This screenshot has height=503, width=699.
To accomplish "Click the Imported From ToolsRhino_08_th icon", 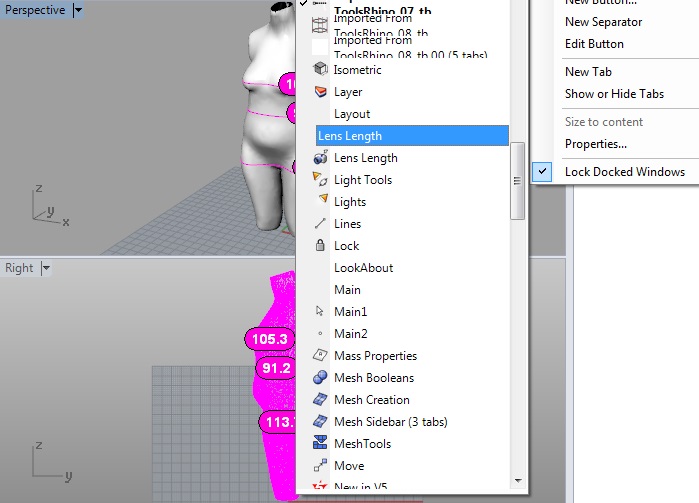I will tap(320, 25).
